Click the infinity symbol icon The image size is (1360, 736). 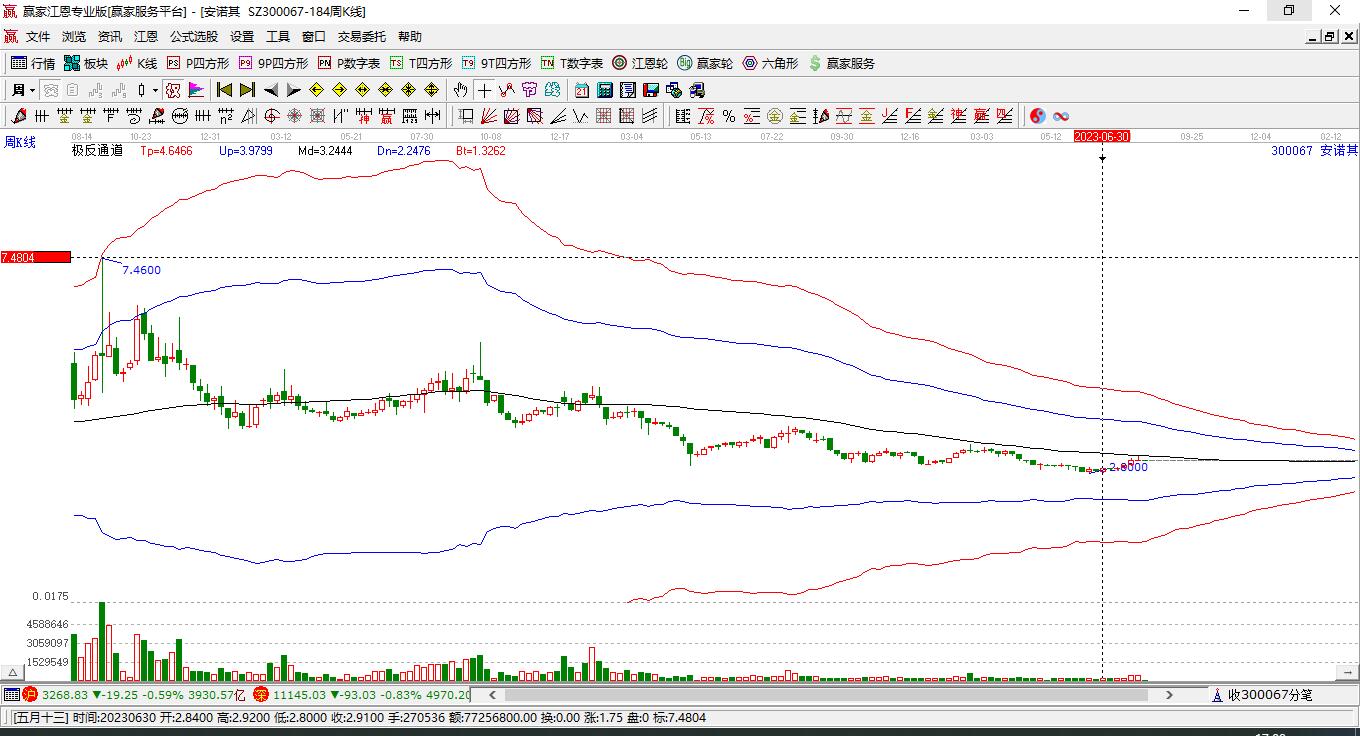tap(1061, 116)
